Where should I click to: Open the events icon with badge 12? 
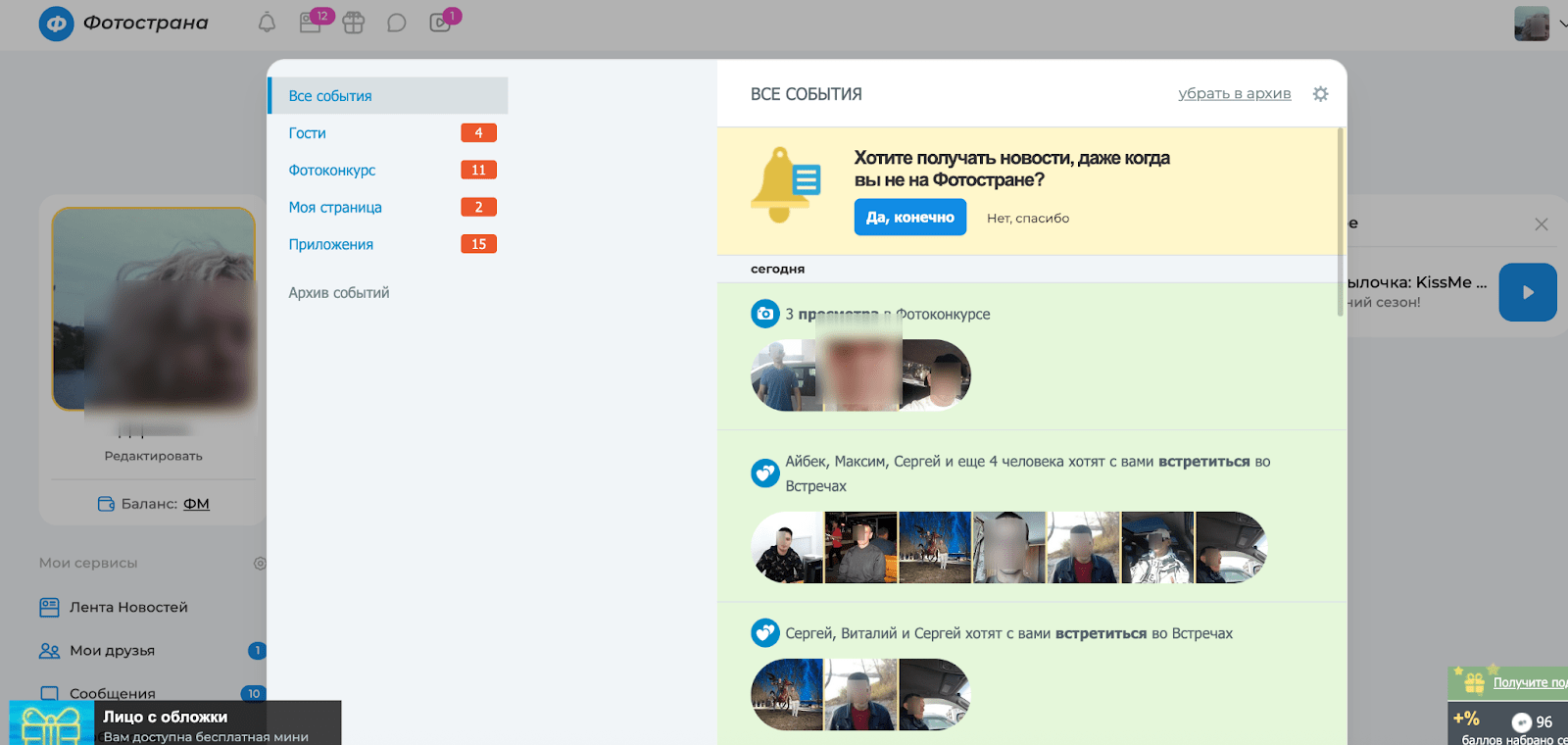click(x=311, y=23)
